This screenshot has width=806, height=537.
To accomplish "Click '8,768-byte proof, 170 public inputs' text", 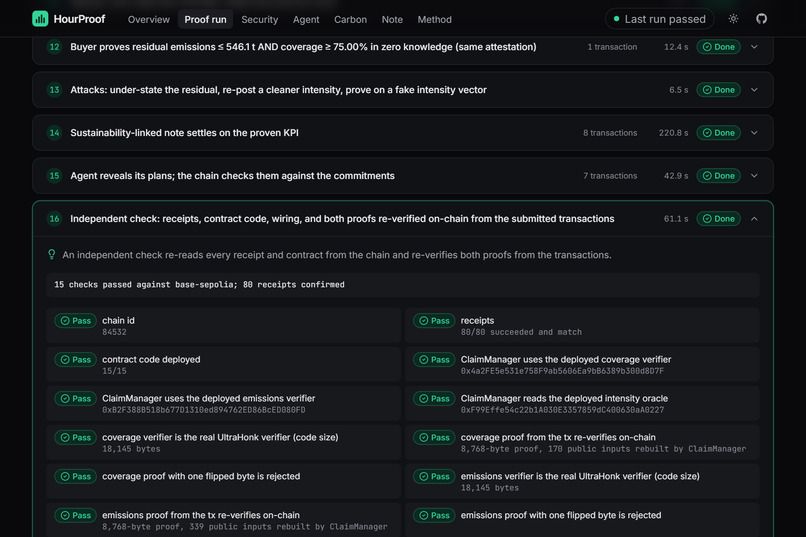I will point(603,449).
